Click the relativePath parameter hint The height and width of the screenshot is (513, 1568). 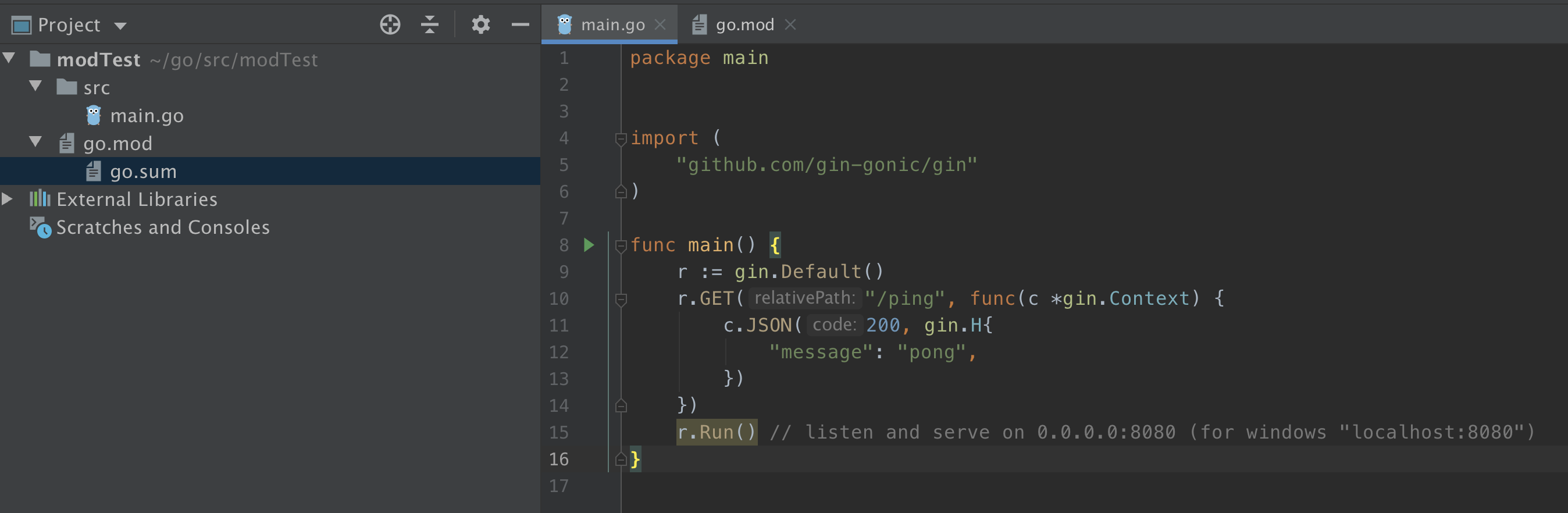point(805,298)
